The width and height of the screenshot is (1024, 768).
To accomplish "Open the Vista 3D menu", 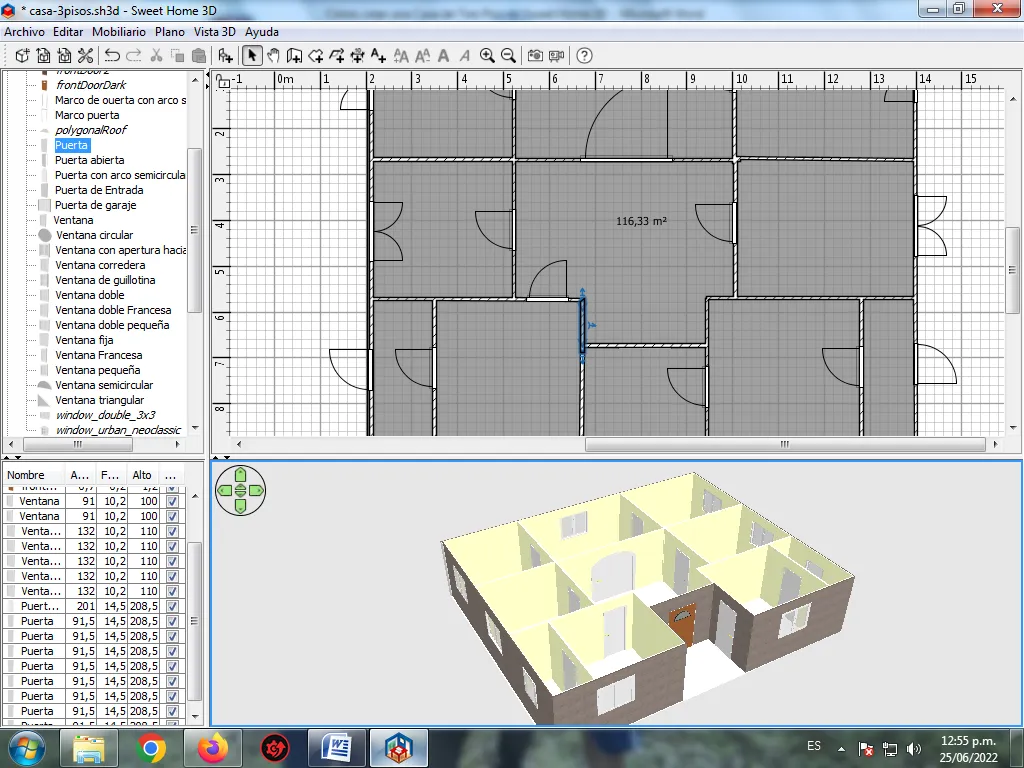I will point(215,31).
